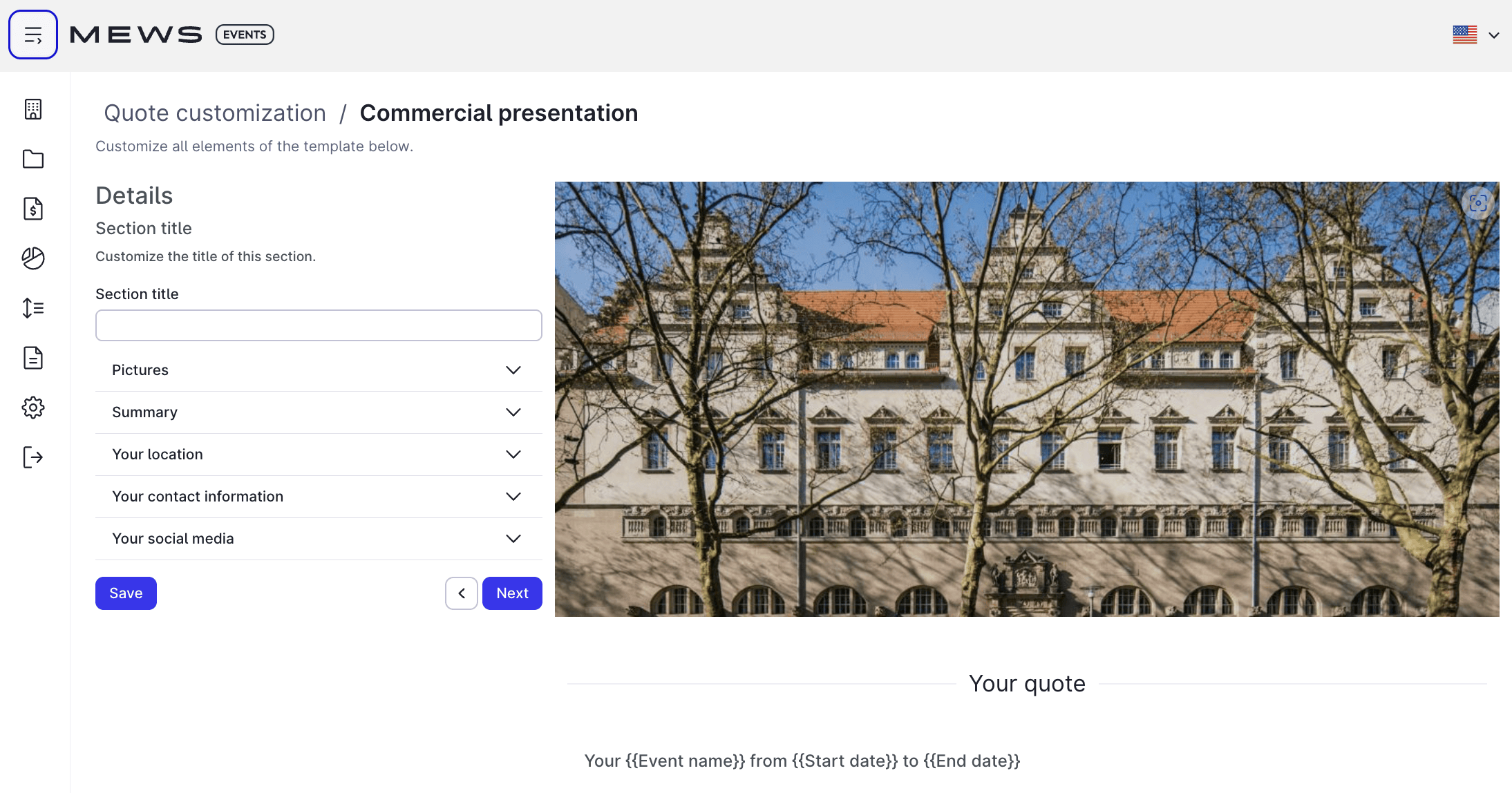Open the language selector with the US flag

tap(1465, 34)
